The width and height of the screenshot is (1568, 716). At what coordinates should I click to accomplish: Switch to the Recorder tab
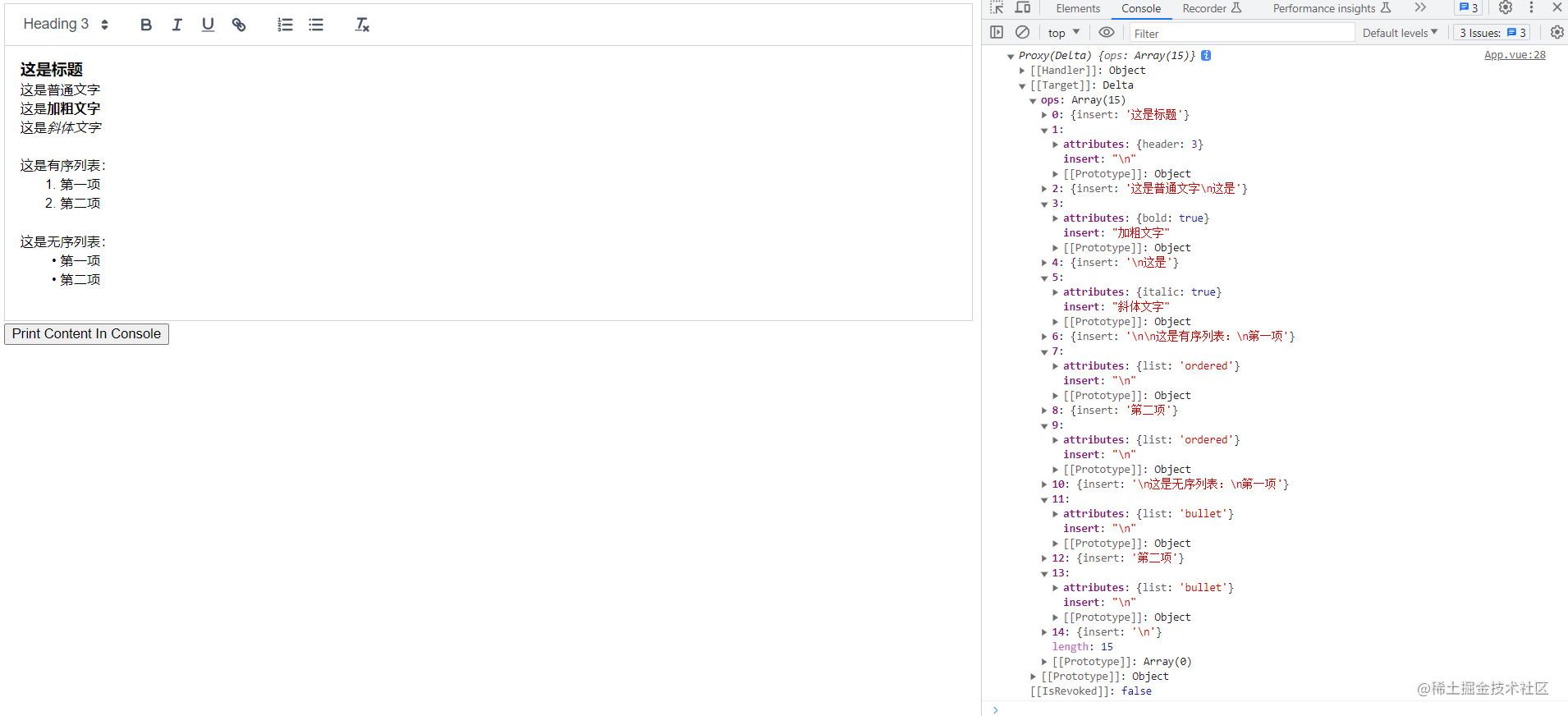pyautogui.click(x=1212, y=8)
